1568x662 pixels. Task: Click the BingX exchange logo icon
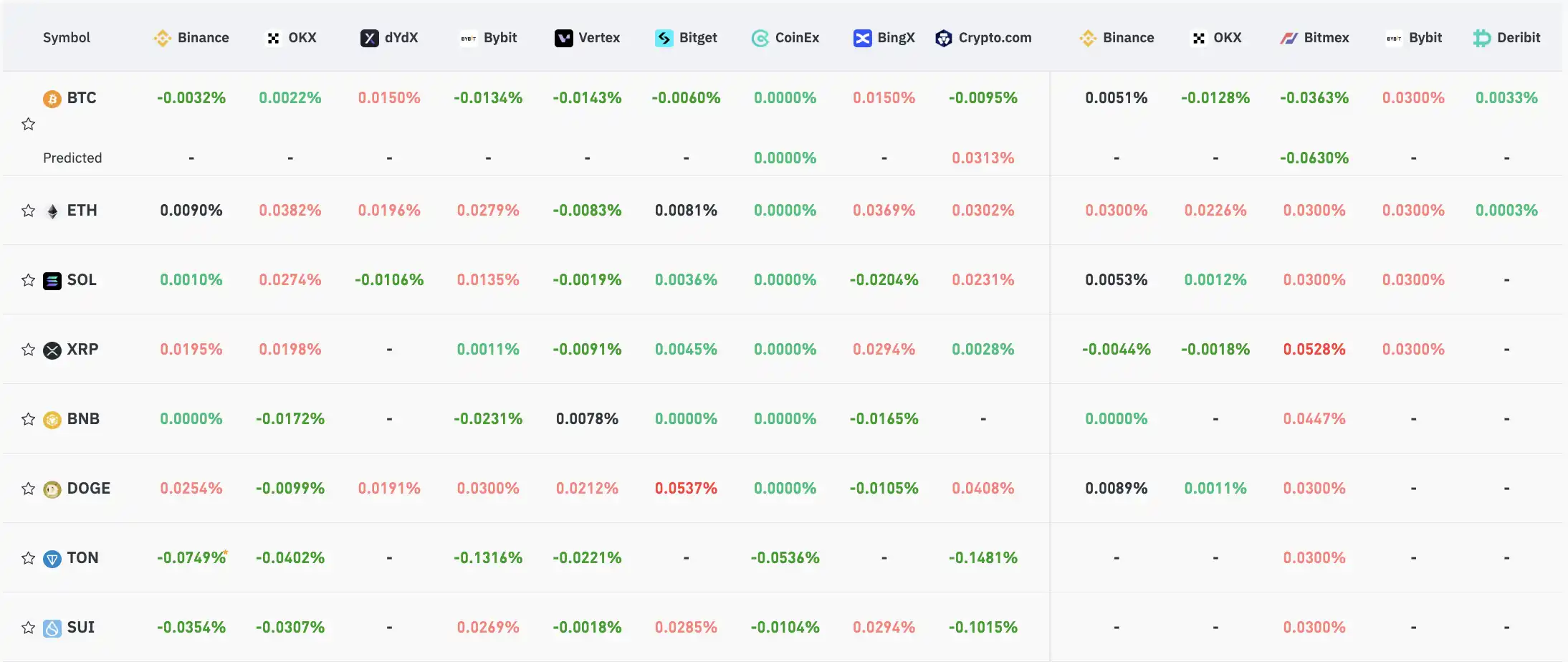click(862, 38)
